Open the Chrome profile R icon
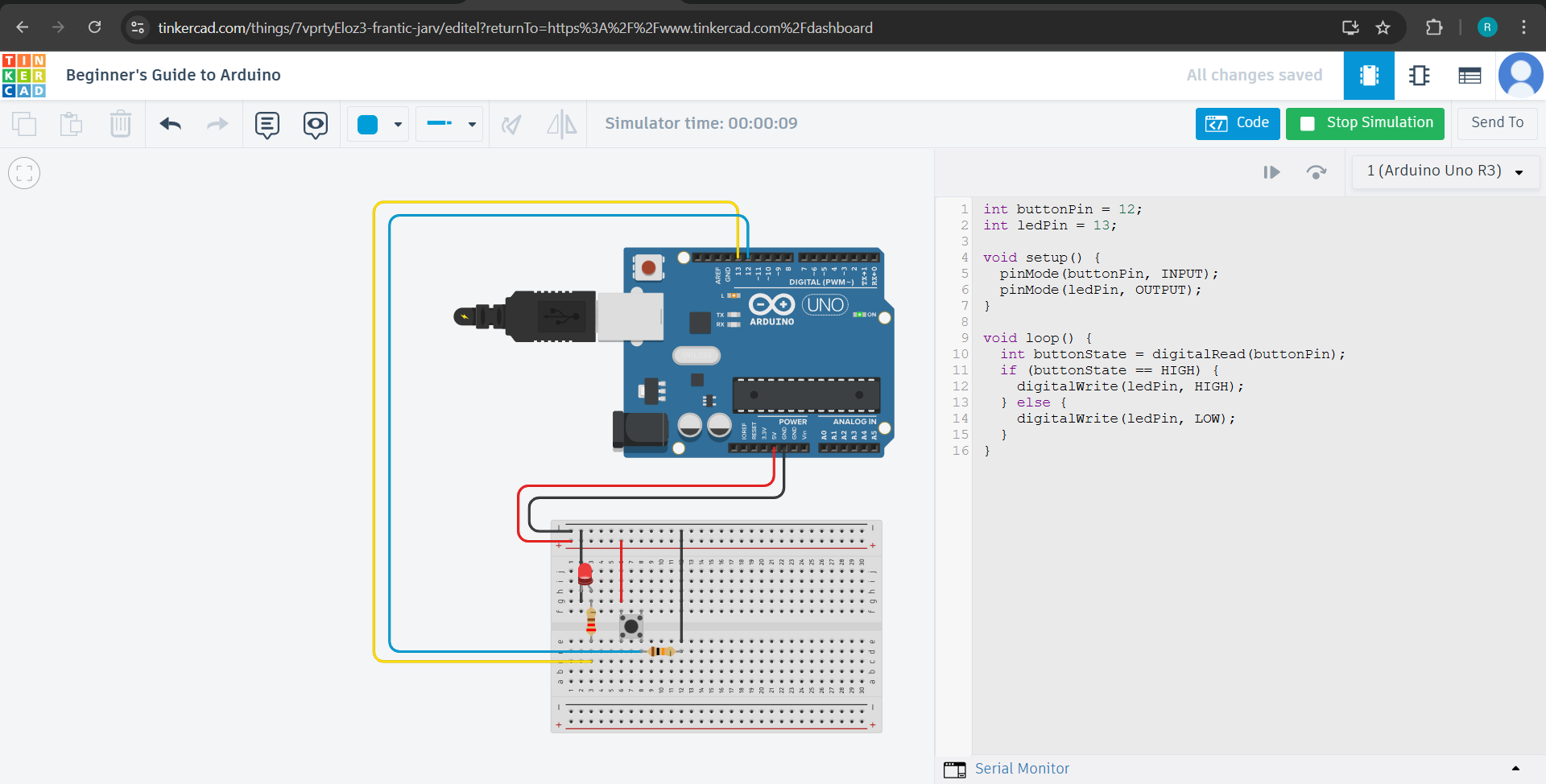This screenshot has width=1546, height=784. [x=1487, y=27]
